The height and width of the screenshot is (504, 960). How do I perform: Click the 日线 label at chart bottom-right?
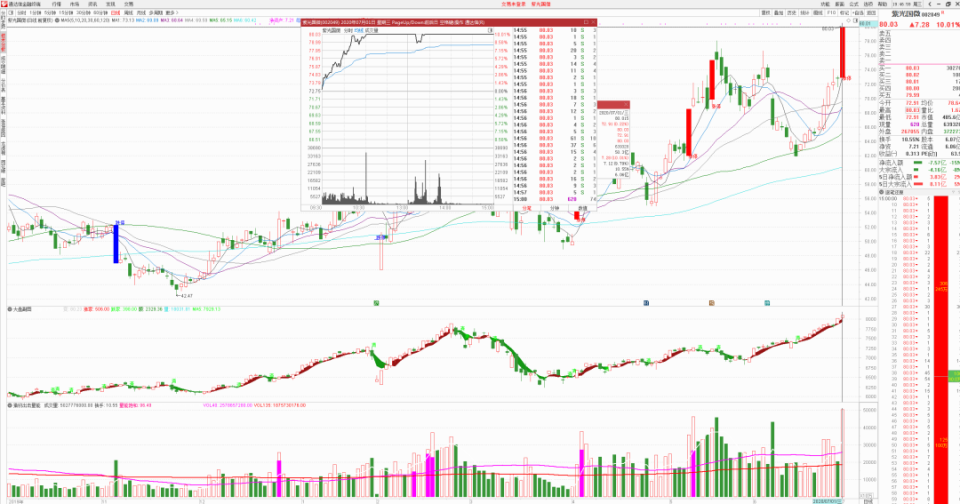[x=868, y=501]
